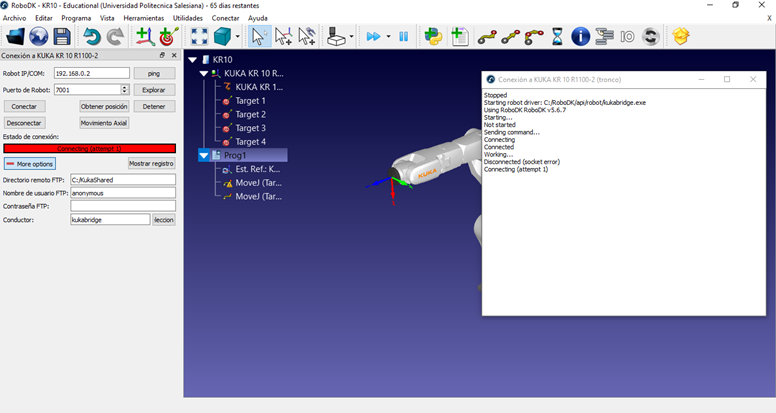Collapse the KR10 station tree node
Screen dimensions: 776x413
point(193,60)
